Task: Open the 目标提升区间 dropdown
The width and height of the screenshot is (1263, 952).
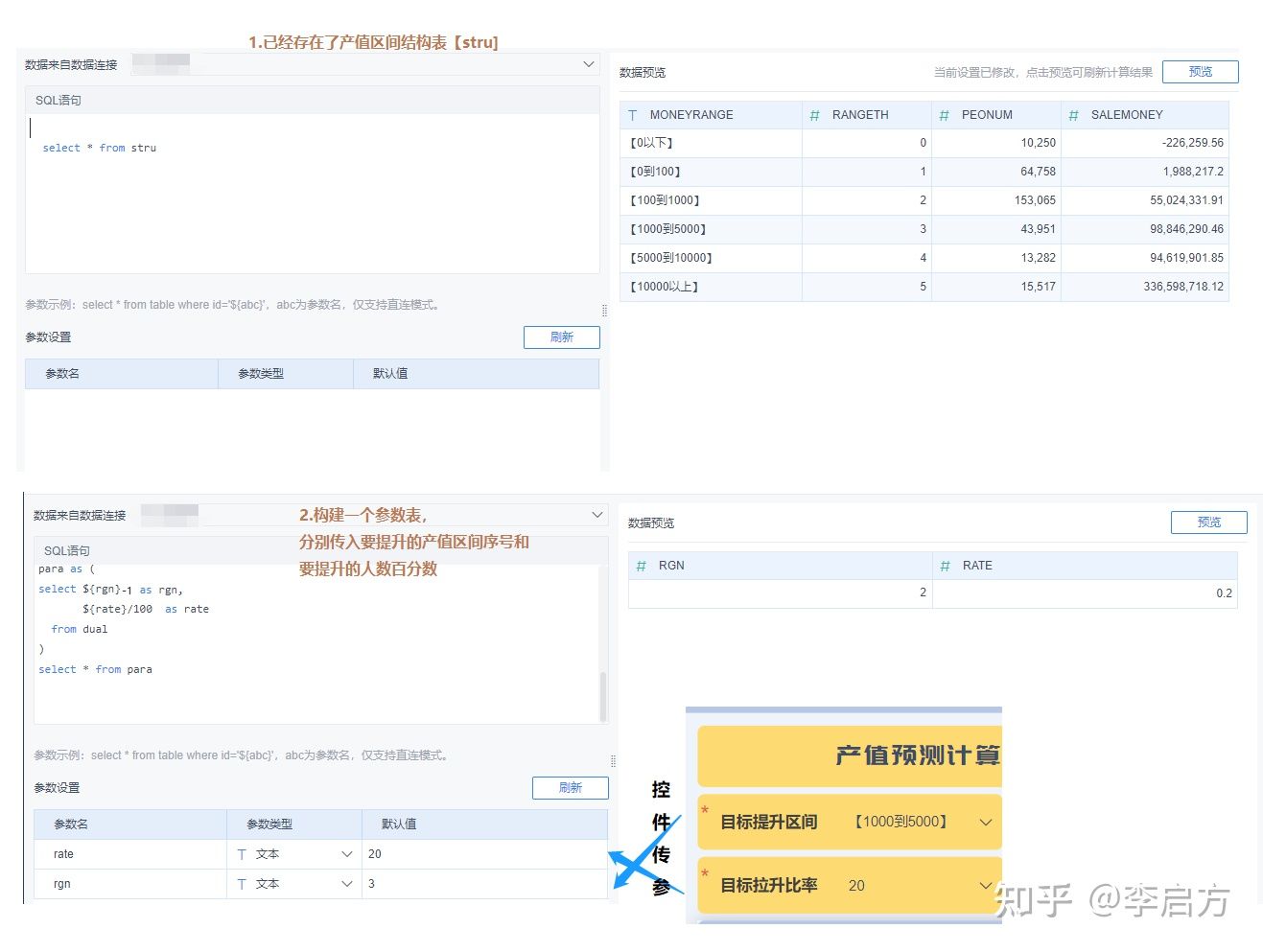Action: pyautogui.click(x=985, y=823)
